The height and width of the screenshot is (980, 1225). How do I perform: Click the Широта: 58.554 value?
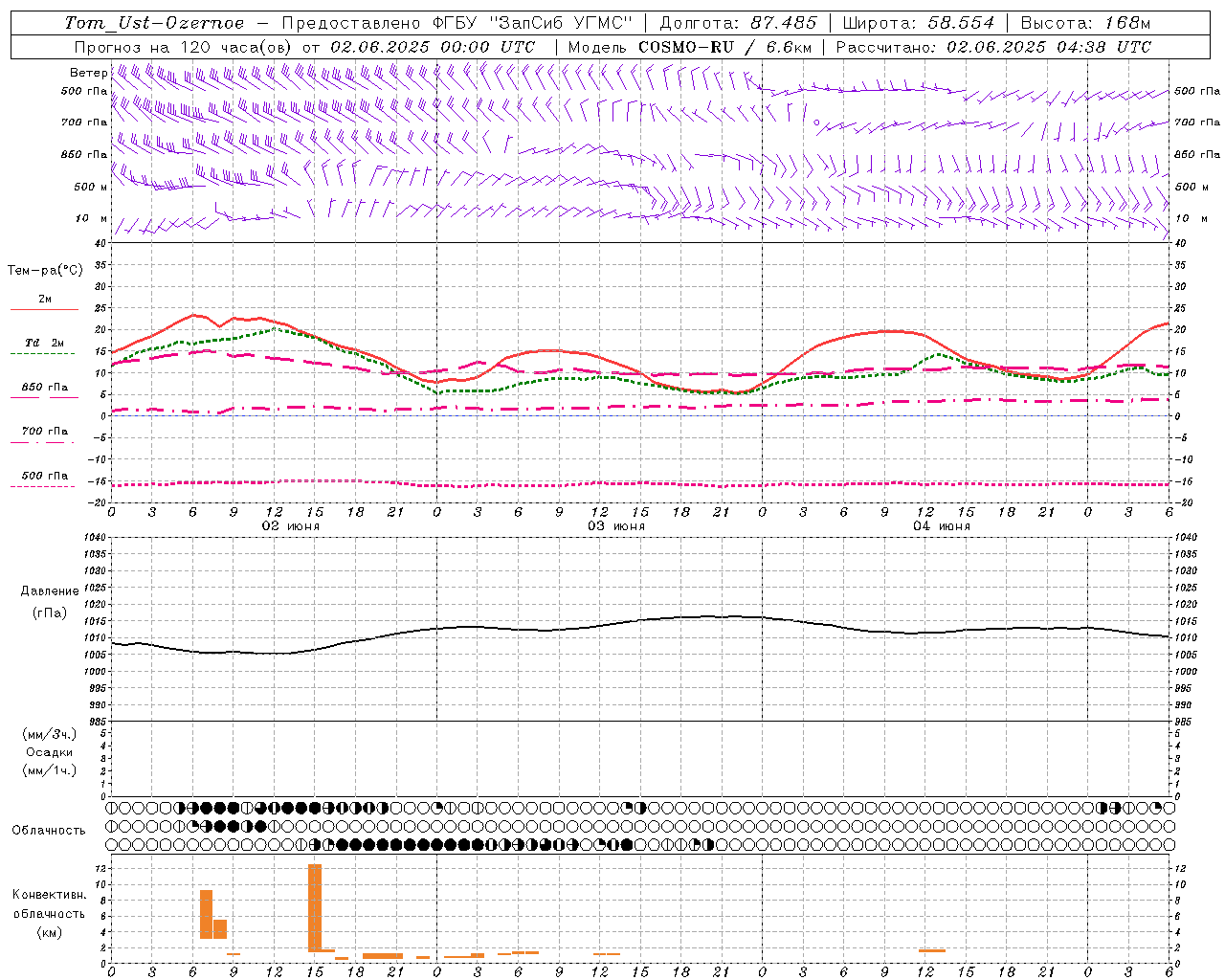(918, 23)
